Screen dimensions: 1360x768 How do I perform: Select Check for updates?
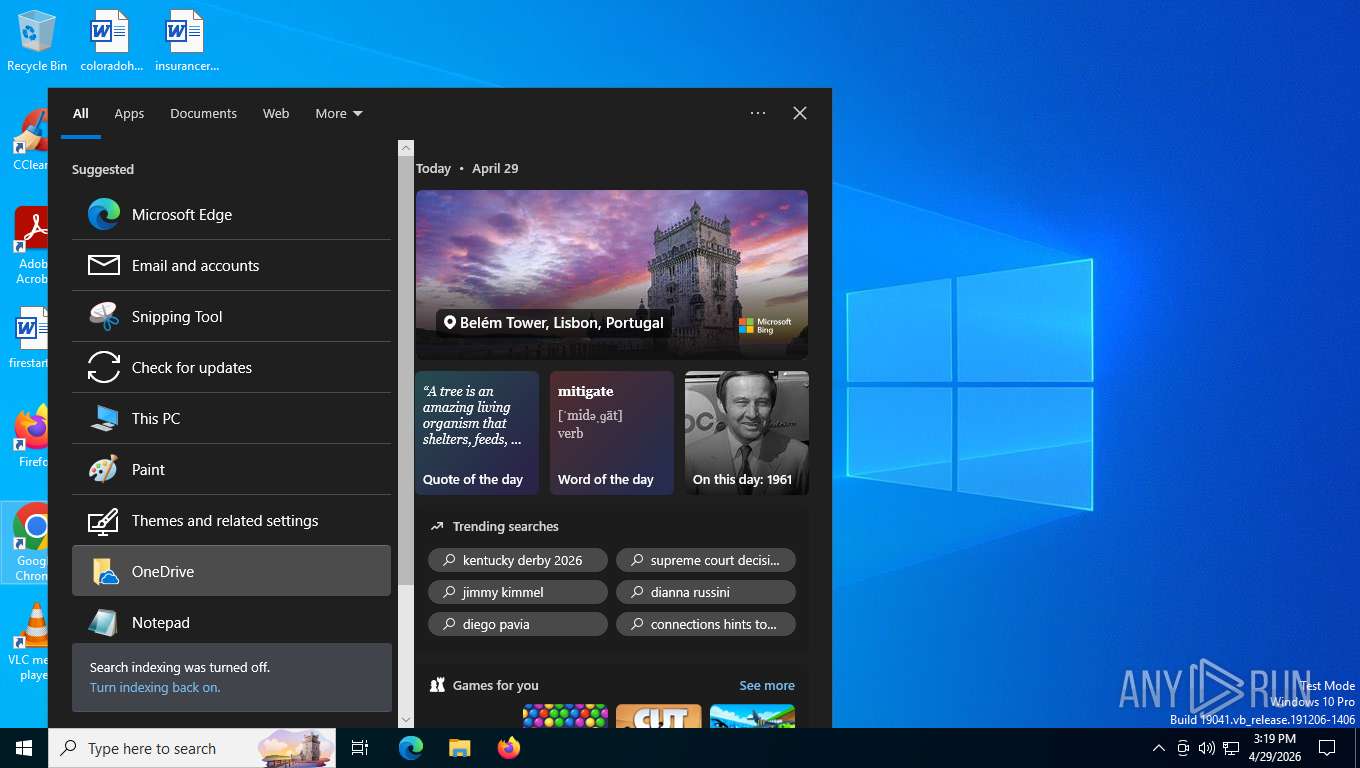231,367
